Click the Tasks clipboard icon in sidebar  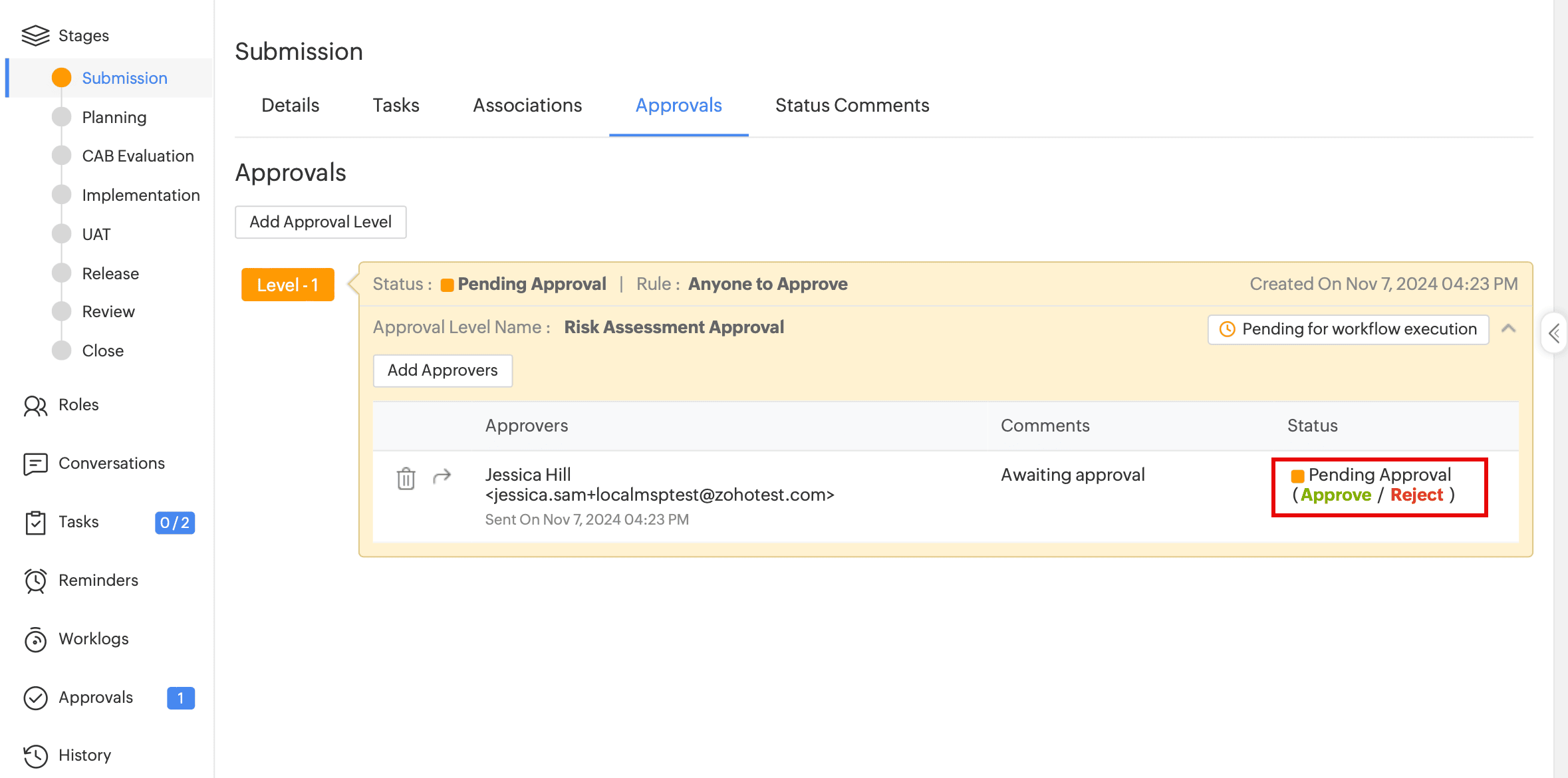pyautogui.click(x=35, y=522)
